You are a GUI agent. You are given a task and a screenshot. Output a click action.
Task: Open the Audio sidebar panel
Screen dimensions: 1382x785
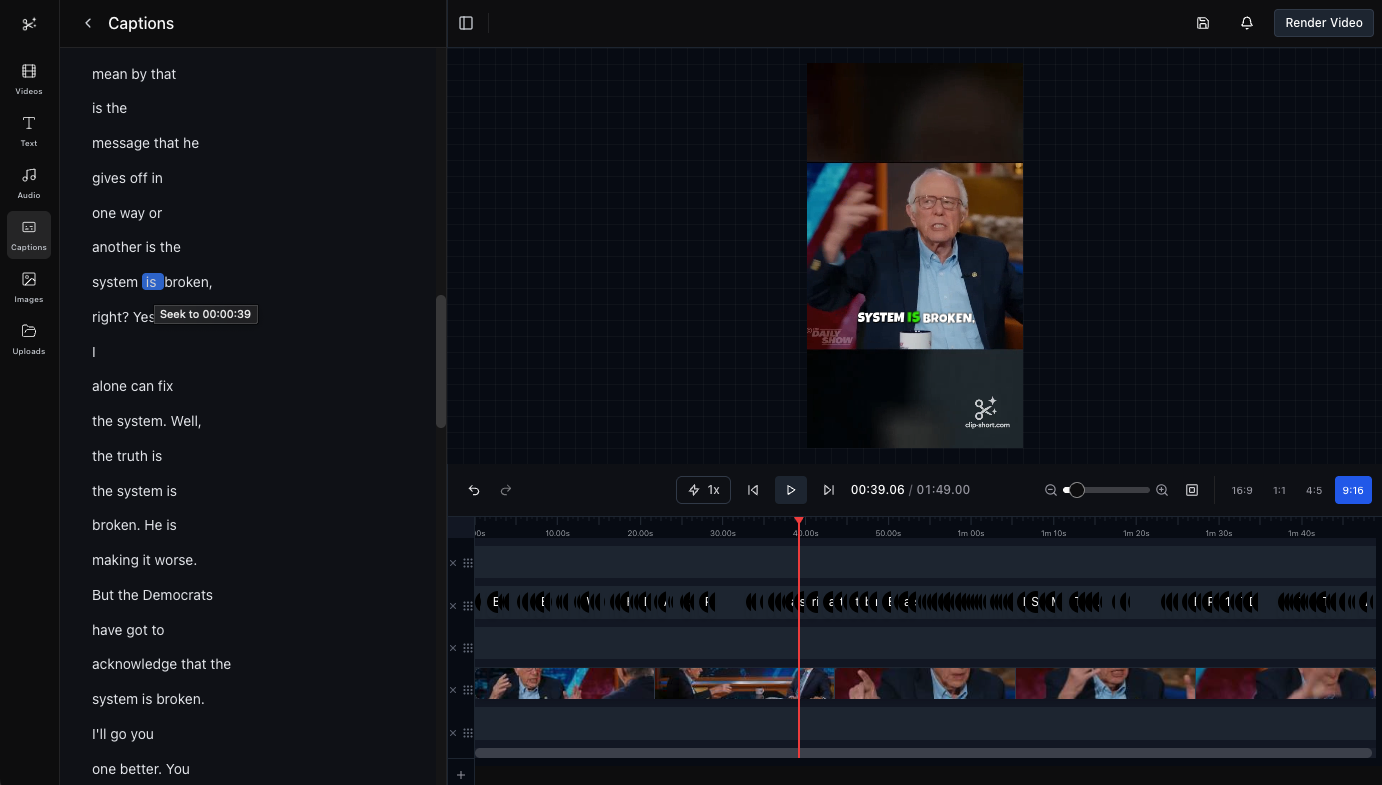29,183
